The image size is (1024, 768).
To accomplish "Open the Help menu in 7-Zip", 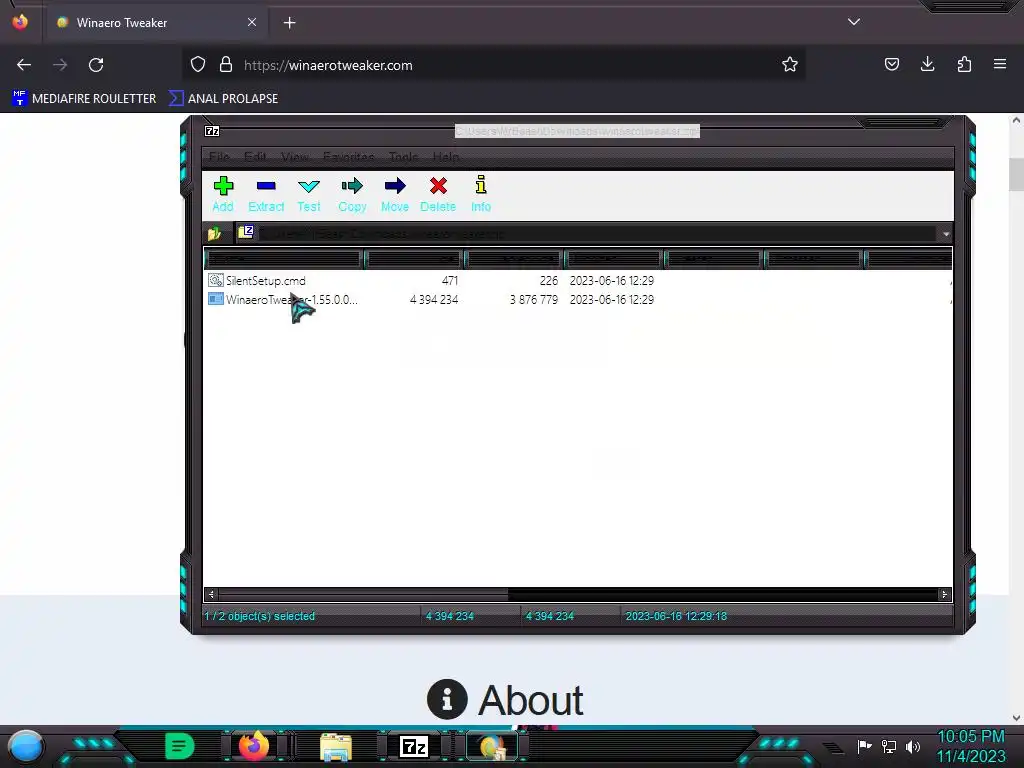I will click(445, 157).
